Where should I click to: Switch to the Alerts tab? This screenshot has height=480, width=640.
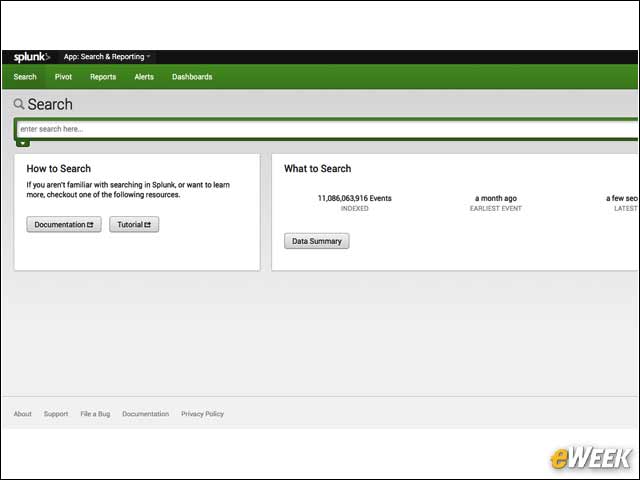point(144,77)
